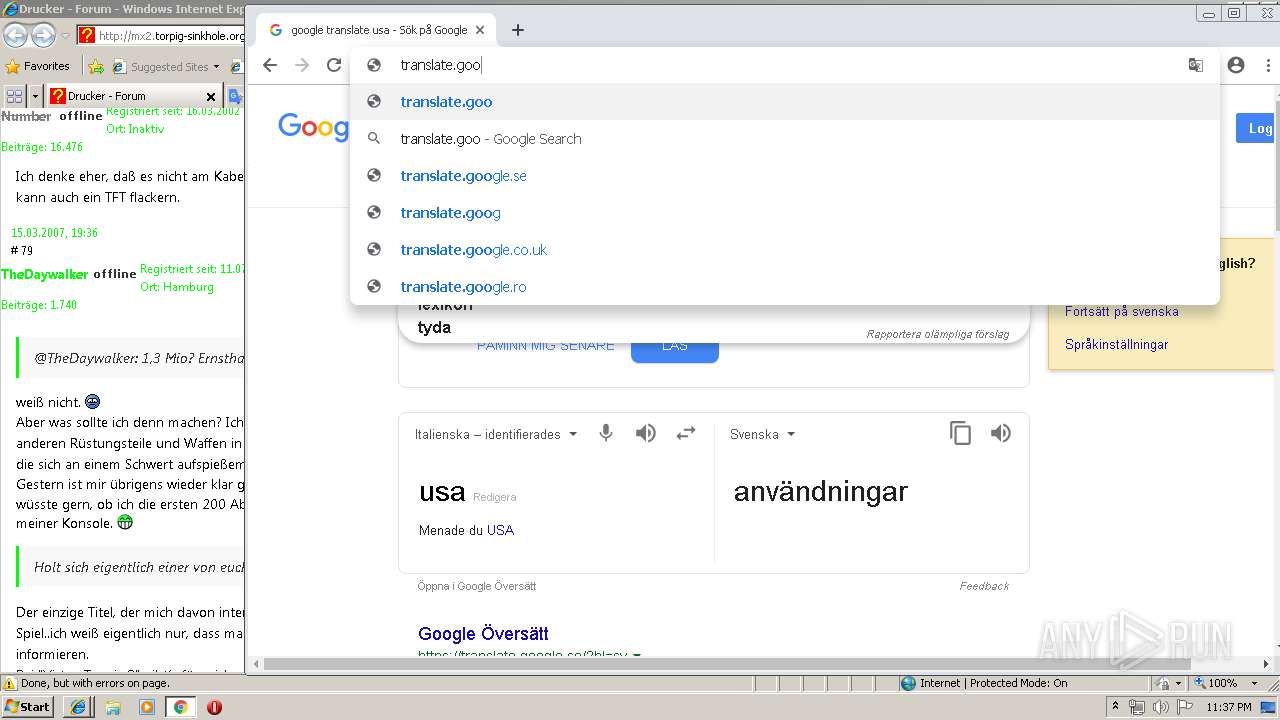This screenshot has width=1280, height=720.
Task: Click Fortsätt på svenska link
Action: (x=1121, y=311)
